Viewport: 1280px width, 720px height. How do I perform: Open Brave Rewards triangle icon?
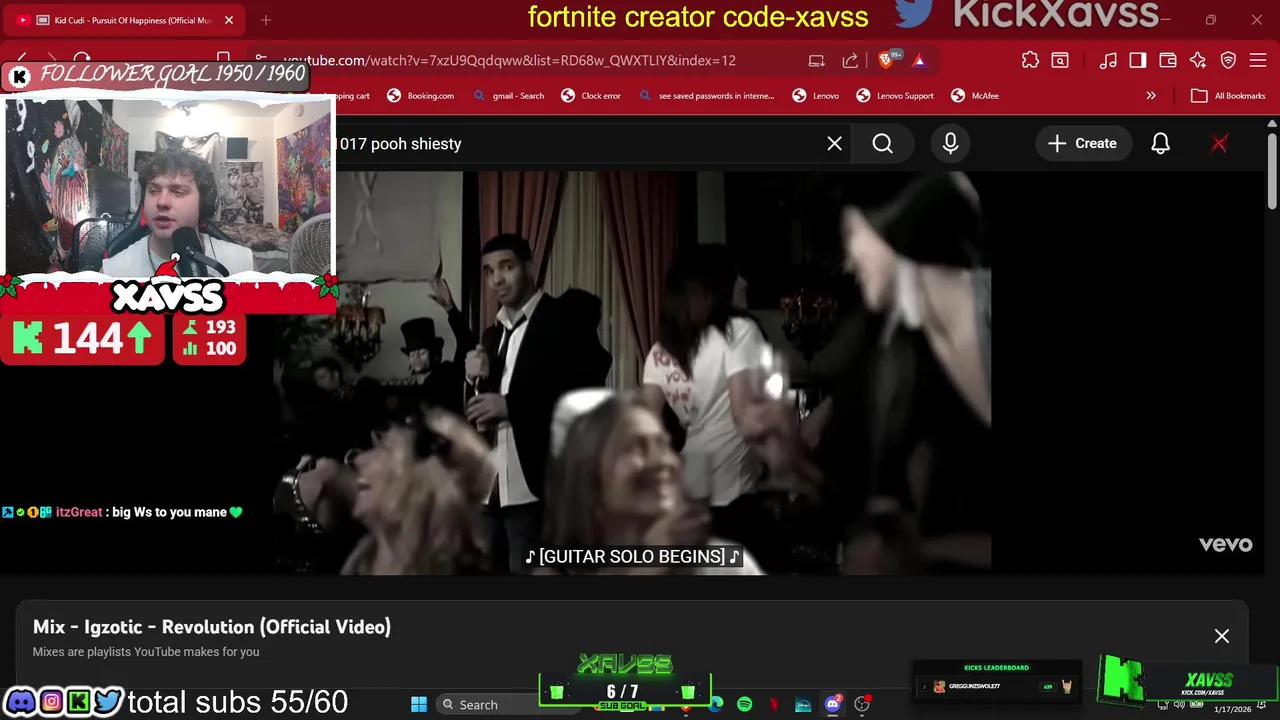(x=919, y=60)
